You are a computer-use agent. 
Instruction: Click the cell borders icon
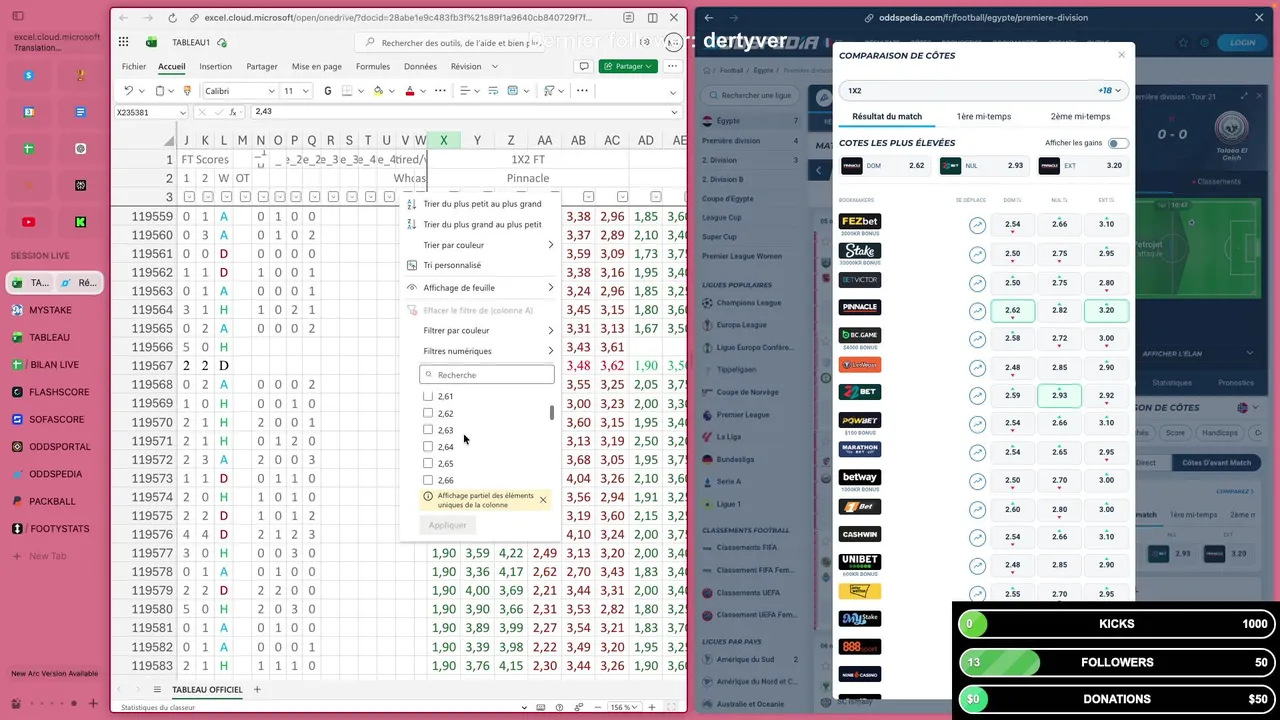(x=349, y=91)
